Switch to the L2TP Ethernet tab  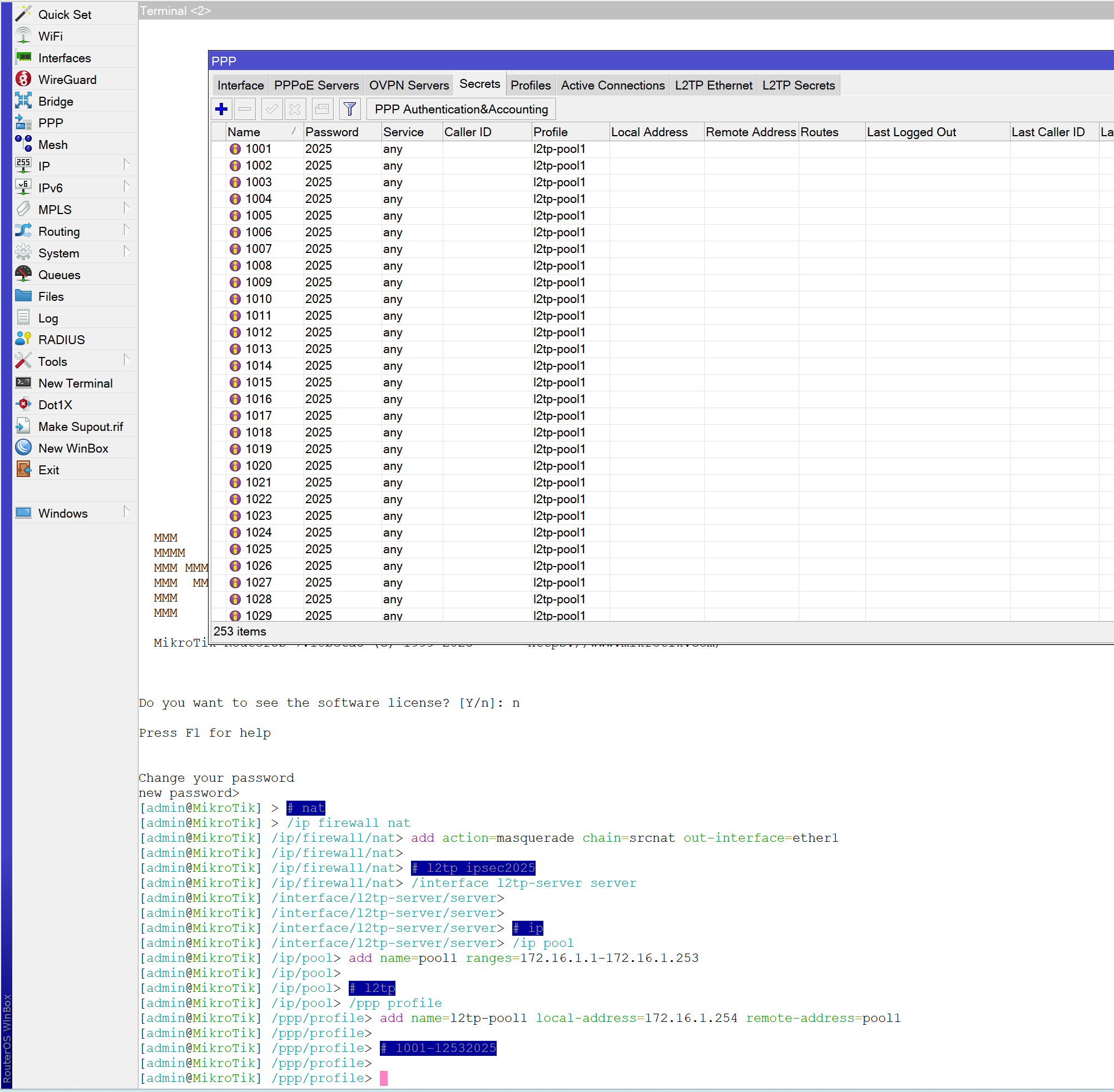(714, 85)
